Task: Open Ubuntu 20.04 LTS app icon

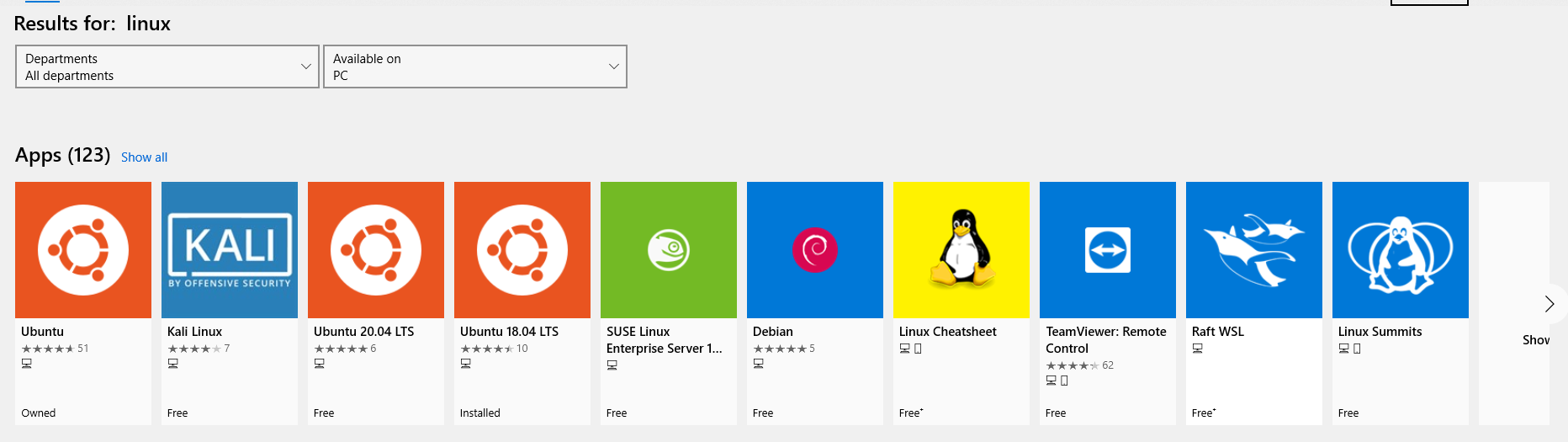Action: (x=376, y=250)
